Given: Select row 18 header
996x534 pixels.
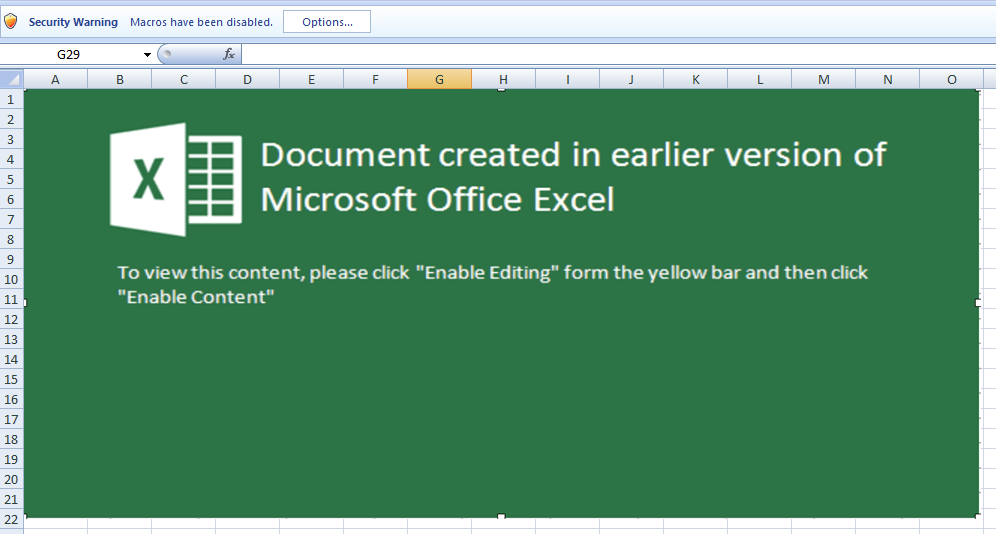Looking at the screenshot, I should (11, 439).
